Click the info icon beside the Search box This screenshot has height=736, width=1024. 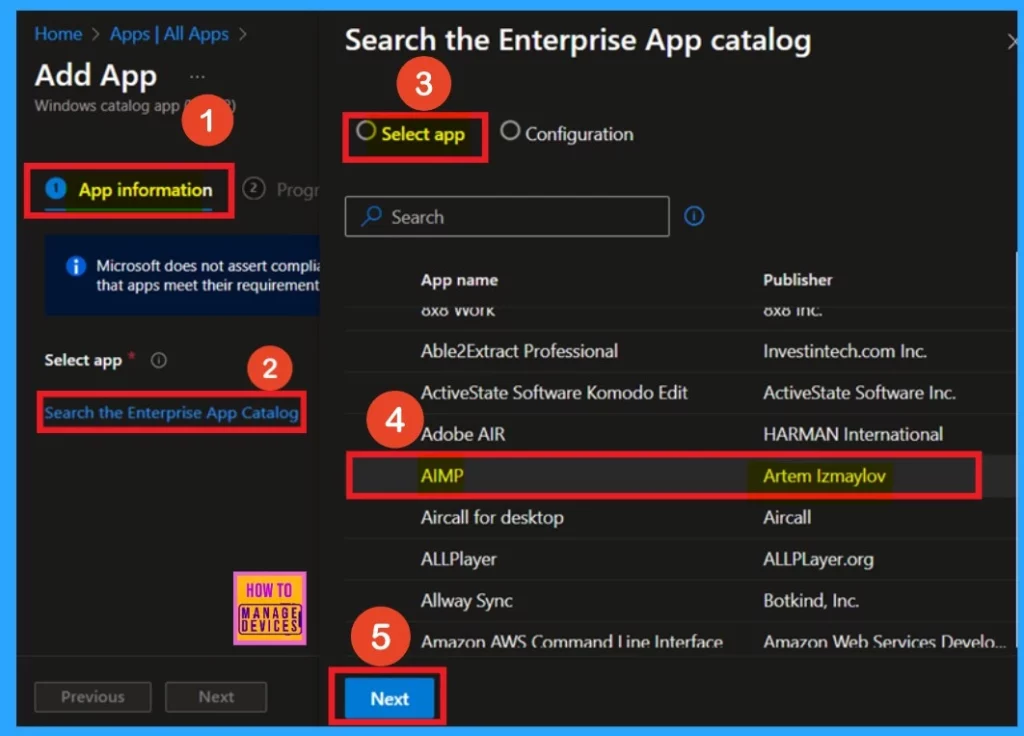pos(694,216)
